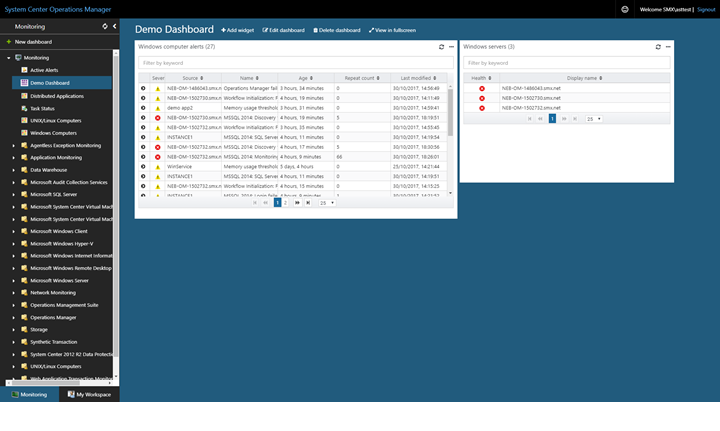Expand Application Monitoring folder

(13, 158)
